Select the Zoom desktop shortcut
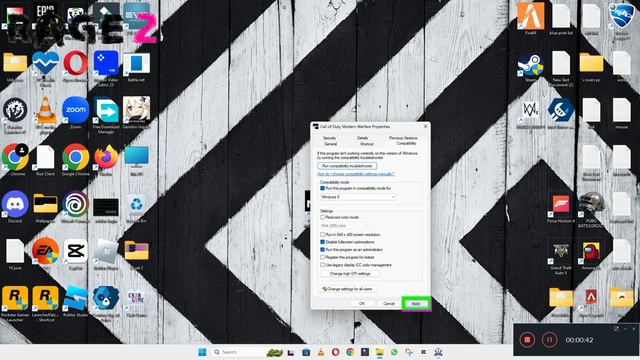This screenshot has width=640, height=360. [x=76, y=110]
